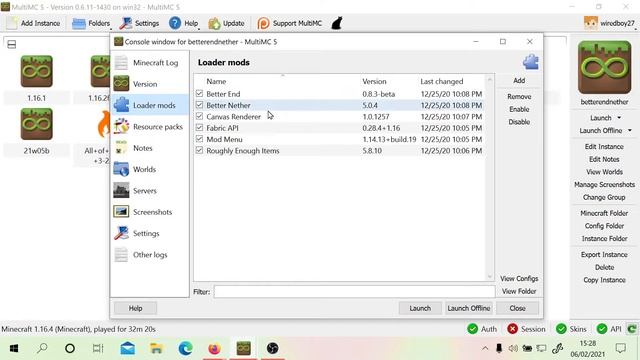This screenshot has height=360, width=640.
Task: Click Instance Folder on right panel
Action: coord(604,238)
